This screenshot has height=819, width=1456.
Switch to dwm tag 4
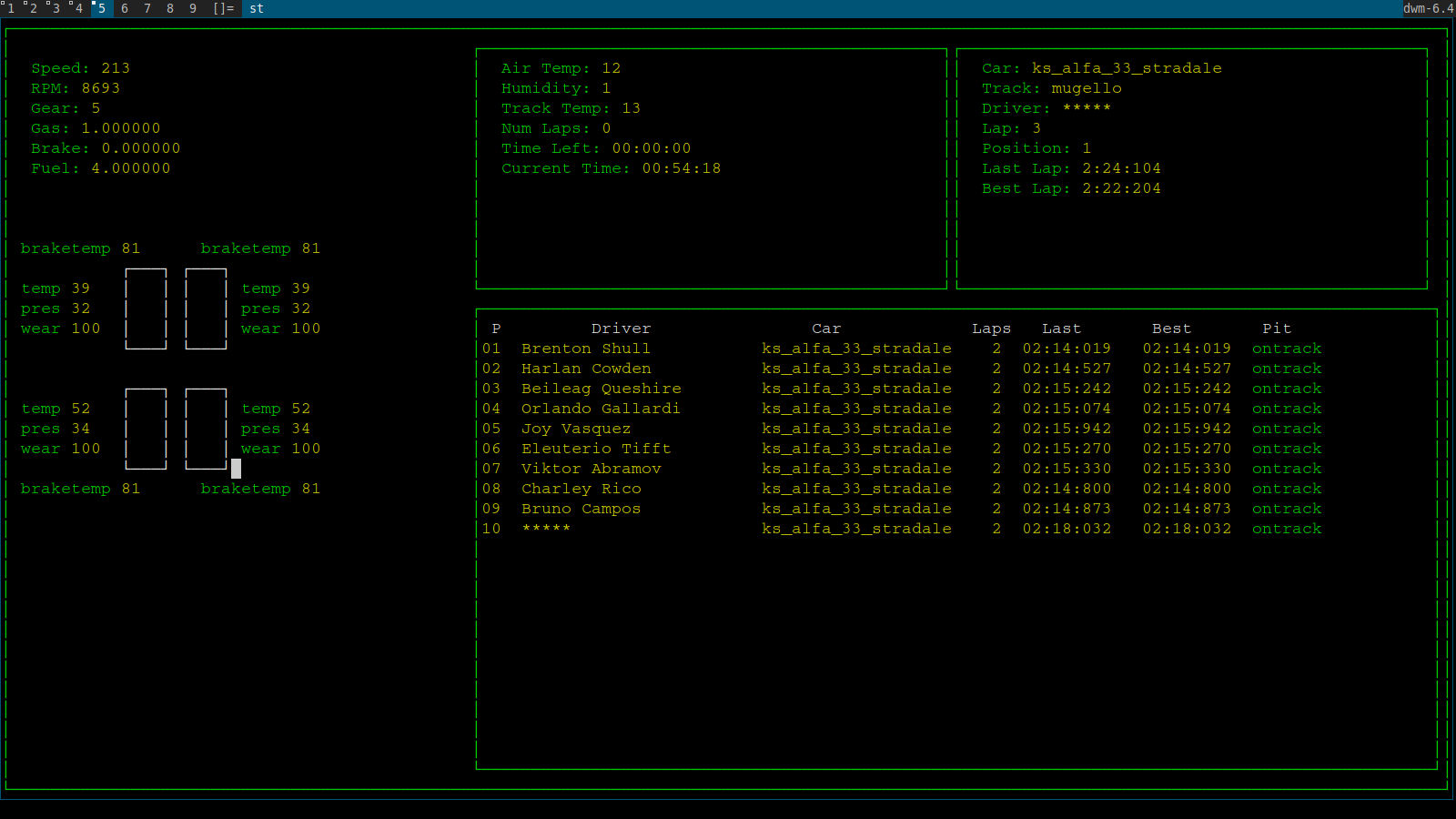pyautogui.click(x=79, y=8)
